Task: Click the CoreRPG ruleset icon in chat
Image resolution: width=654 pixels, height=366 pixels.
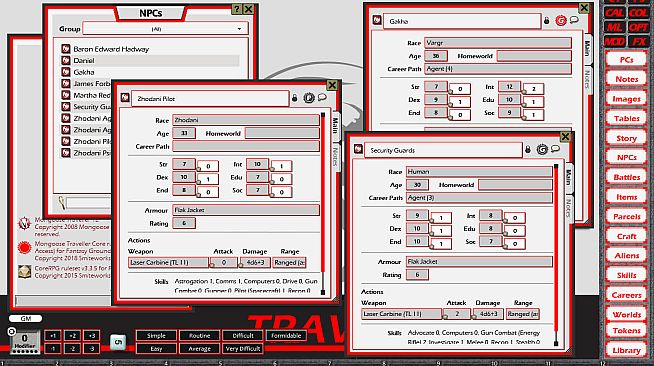Action: click(x=25, y=271)
